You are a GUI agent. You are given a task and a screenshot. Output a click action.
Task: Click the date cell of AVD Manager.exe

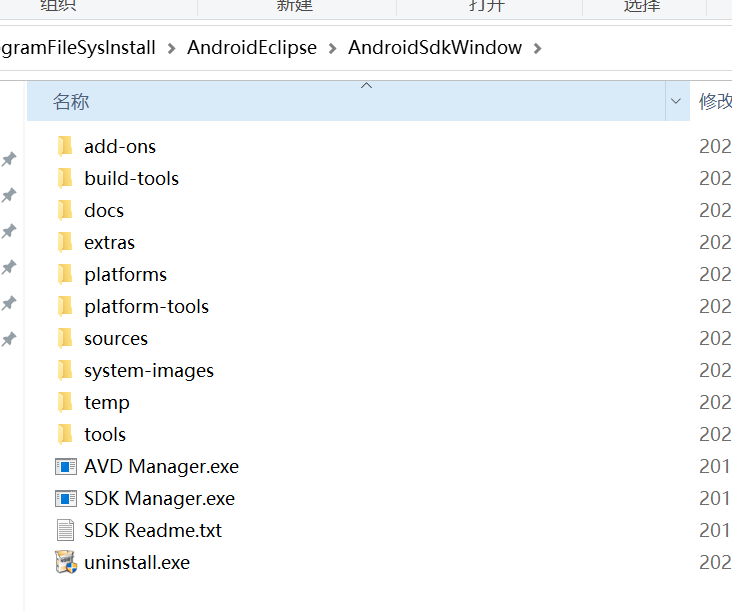click(715, 466)
